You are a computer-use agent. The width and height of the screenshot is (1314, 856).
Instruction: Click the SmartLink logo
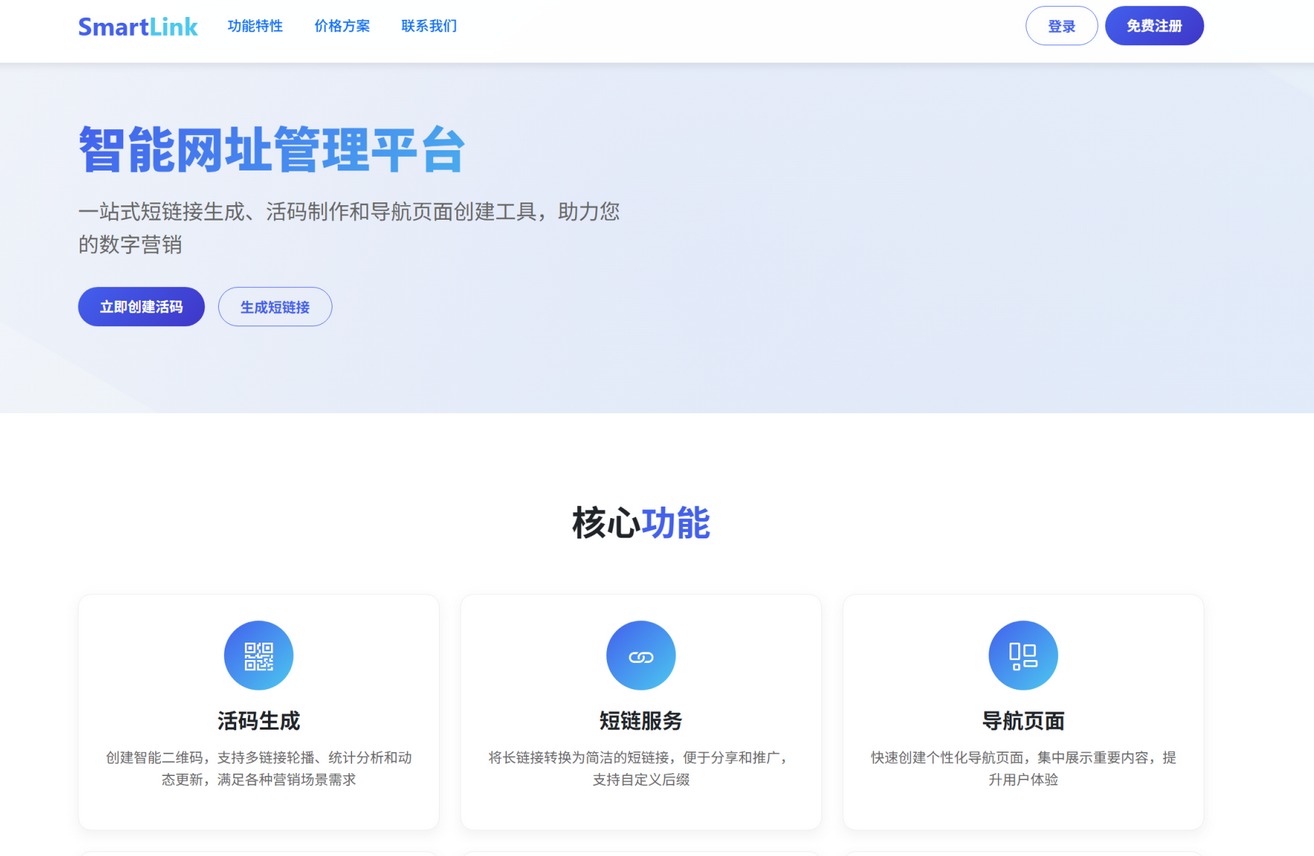pyautogui.click(x=138, y=26)
